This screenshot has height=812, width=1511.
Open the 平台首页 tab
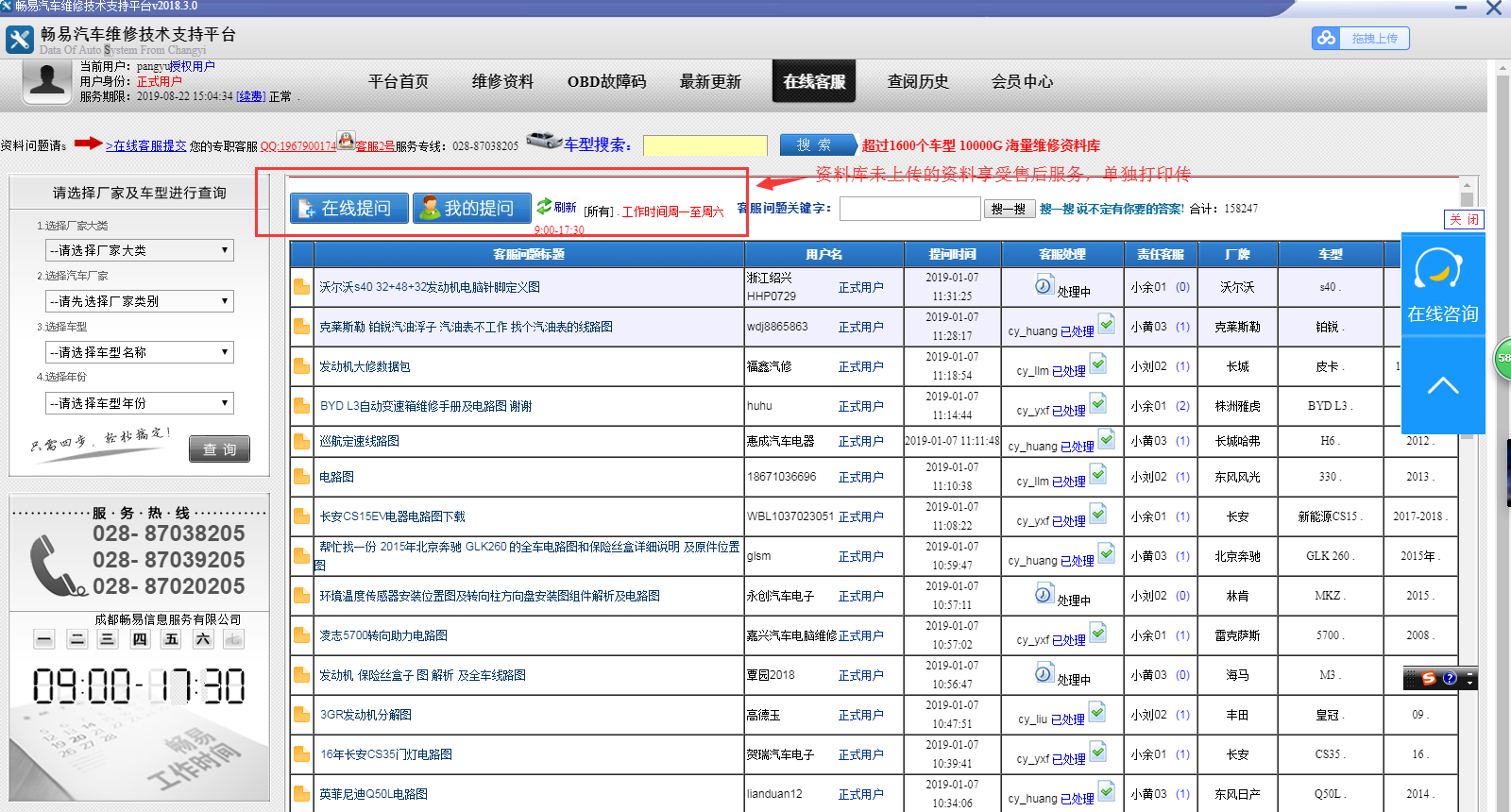[x=399, y=82]
